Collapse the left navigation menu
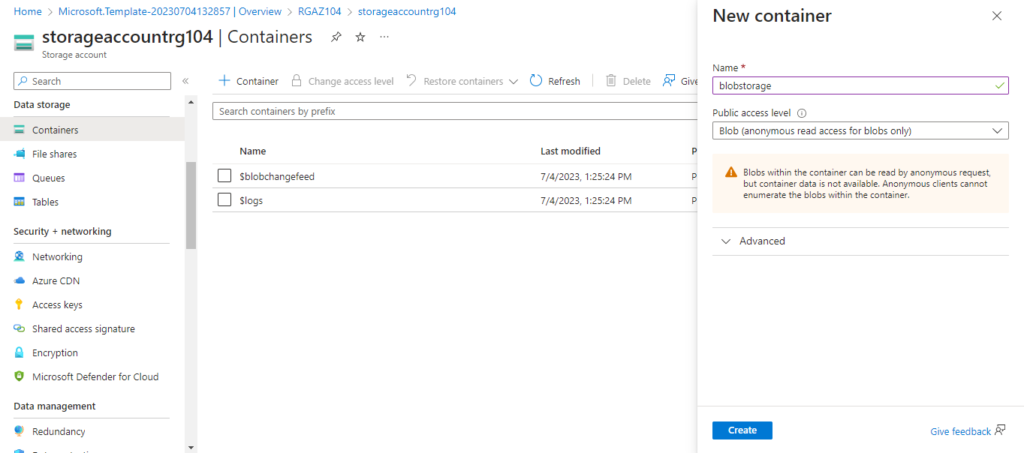Viewport: 1024px width, 453px height. point(185,81)
